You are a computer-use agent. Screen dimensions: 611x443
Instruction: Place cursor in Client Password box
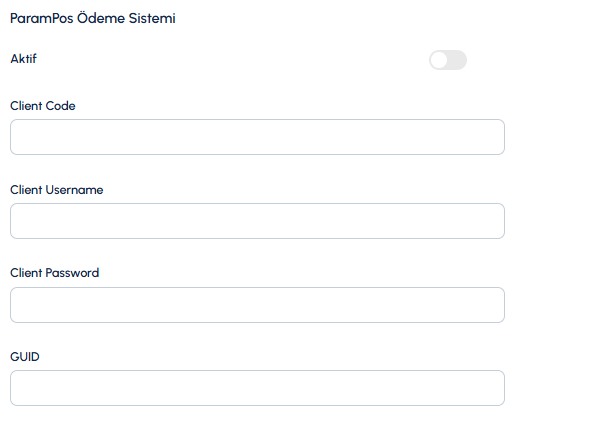[257, 305]
